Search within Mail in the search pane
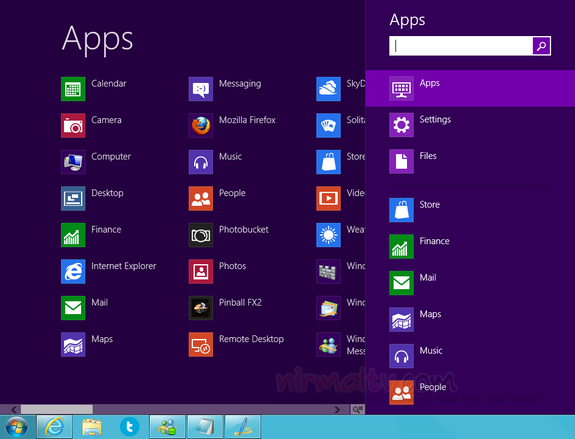 (470, 283)
